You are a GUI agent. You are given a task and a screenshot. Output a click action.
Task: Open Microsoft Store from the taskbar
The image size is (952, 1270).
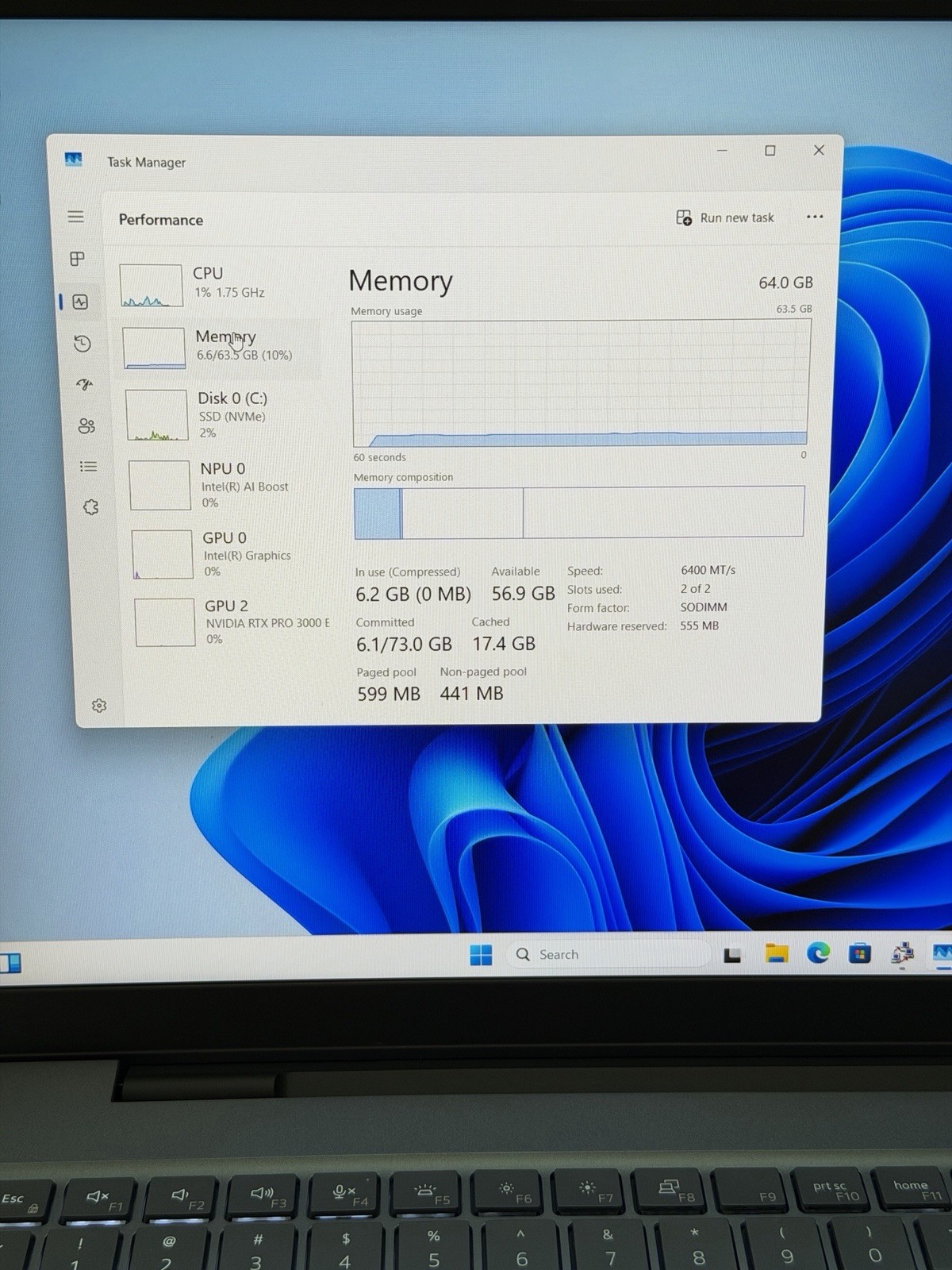[860, 952]
